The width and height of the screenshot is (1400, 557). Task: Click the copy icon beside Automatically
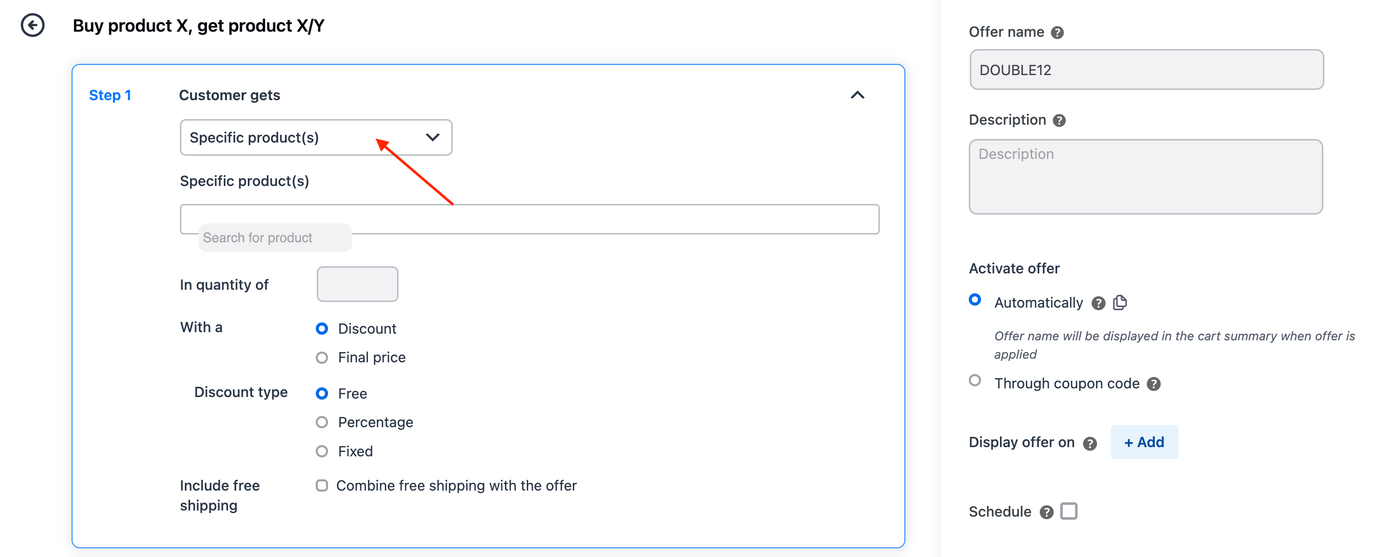[1120, 303]
